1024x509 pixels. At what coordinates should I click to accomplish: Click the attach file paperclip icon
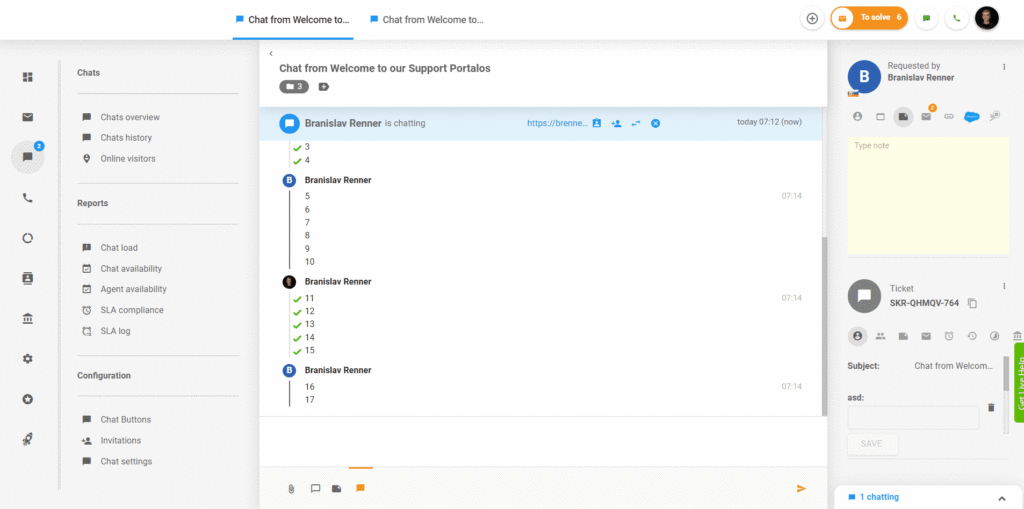click(291, 489)
